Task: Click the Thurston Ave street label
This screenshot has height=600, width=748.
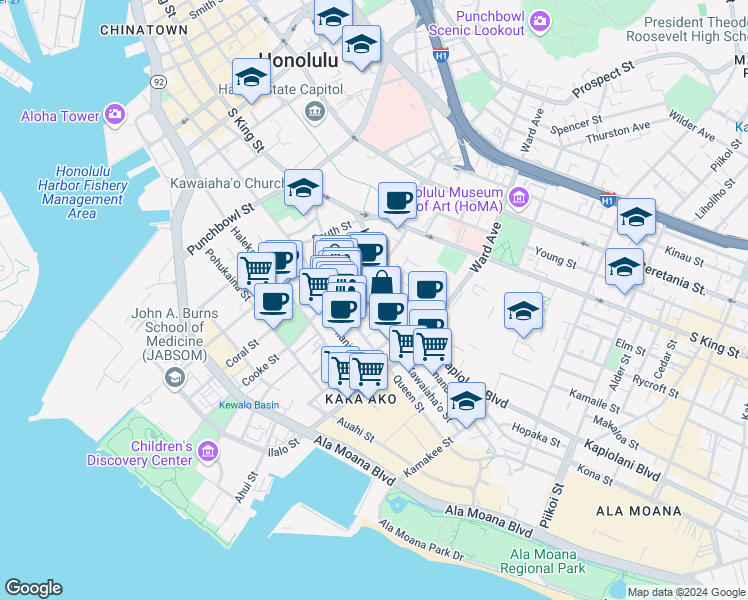Action: pos(618,132)
